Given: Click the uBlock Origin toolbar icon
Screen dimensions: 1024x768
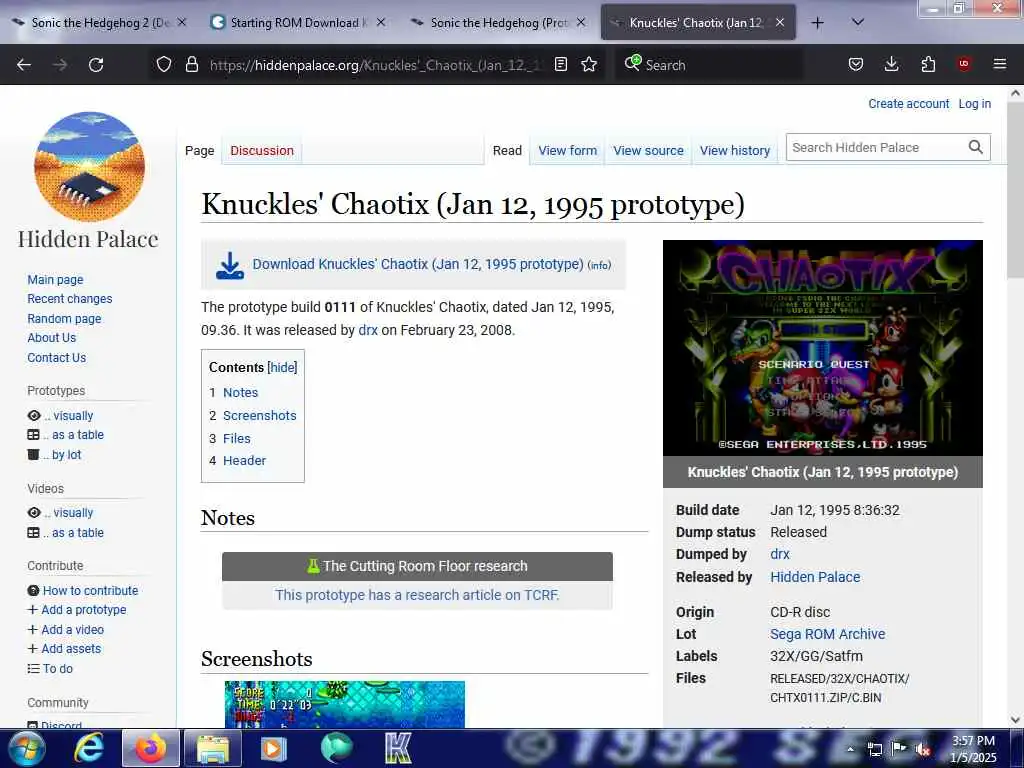Looking at the screenshot, I should (964, 63).
